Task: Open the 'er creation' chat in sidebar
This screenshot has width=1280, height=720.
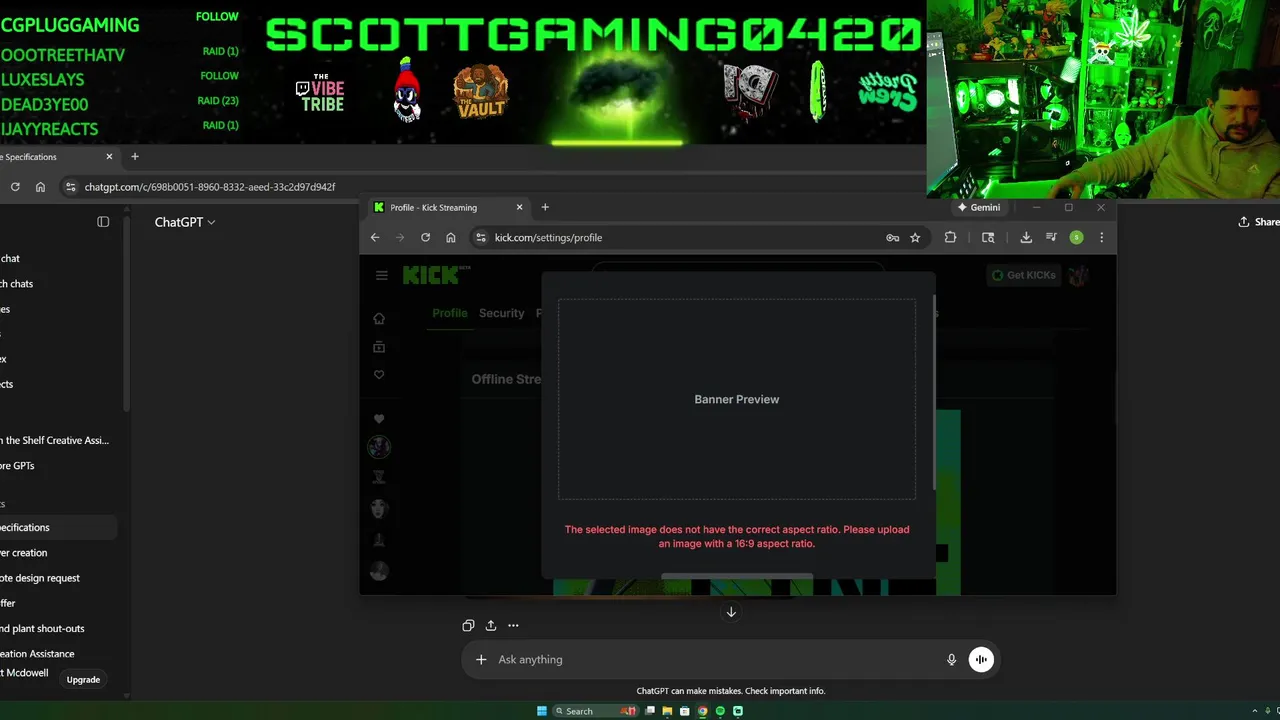Action: pos(24,553)
